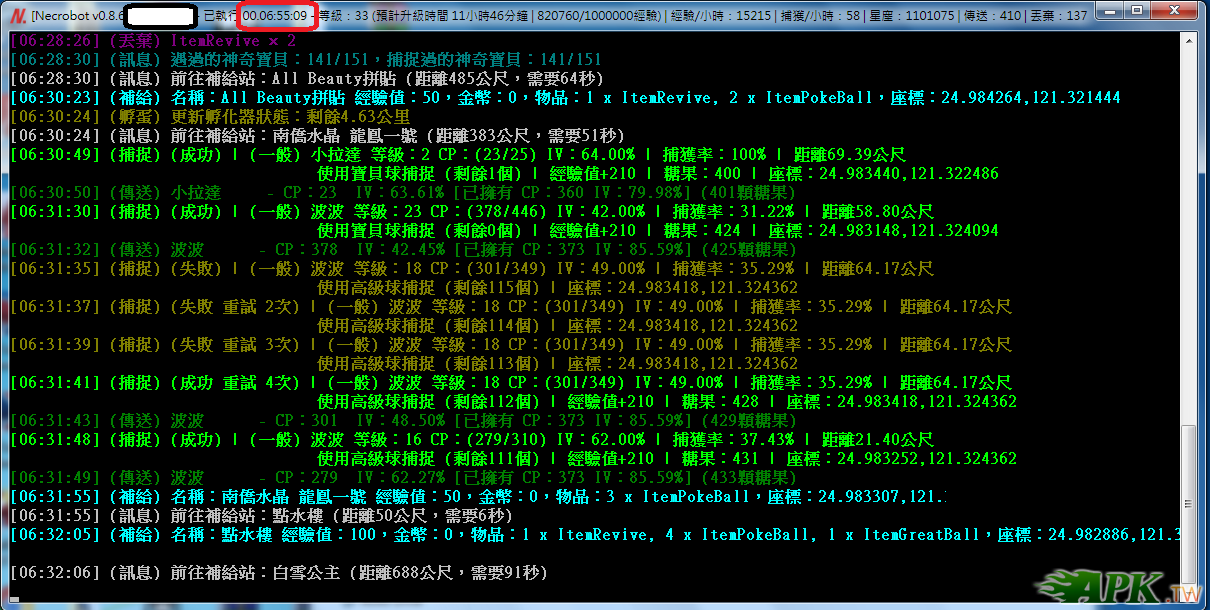This screenshot has height=610, width=1210.
Task: Click the last line heading to 白雪公主
Action: pos(278,572)
